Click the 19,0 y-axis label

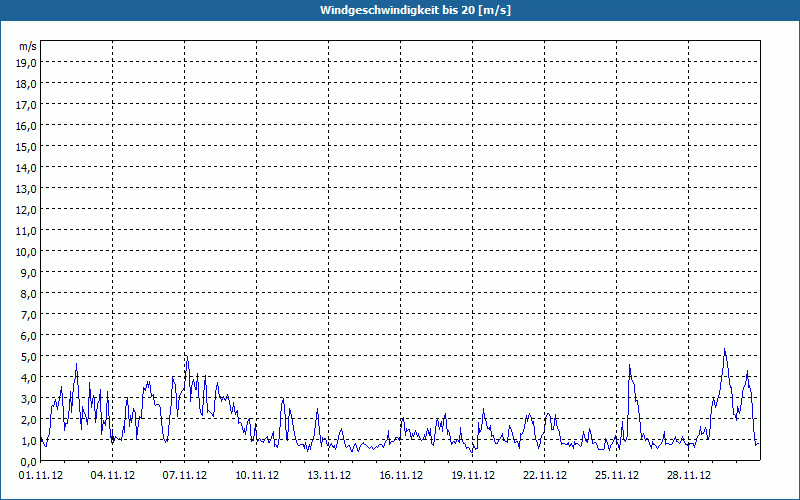[27, 63]
